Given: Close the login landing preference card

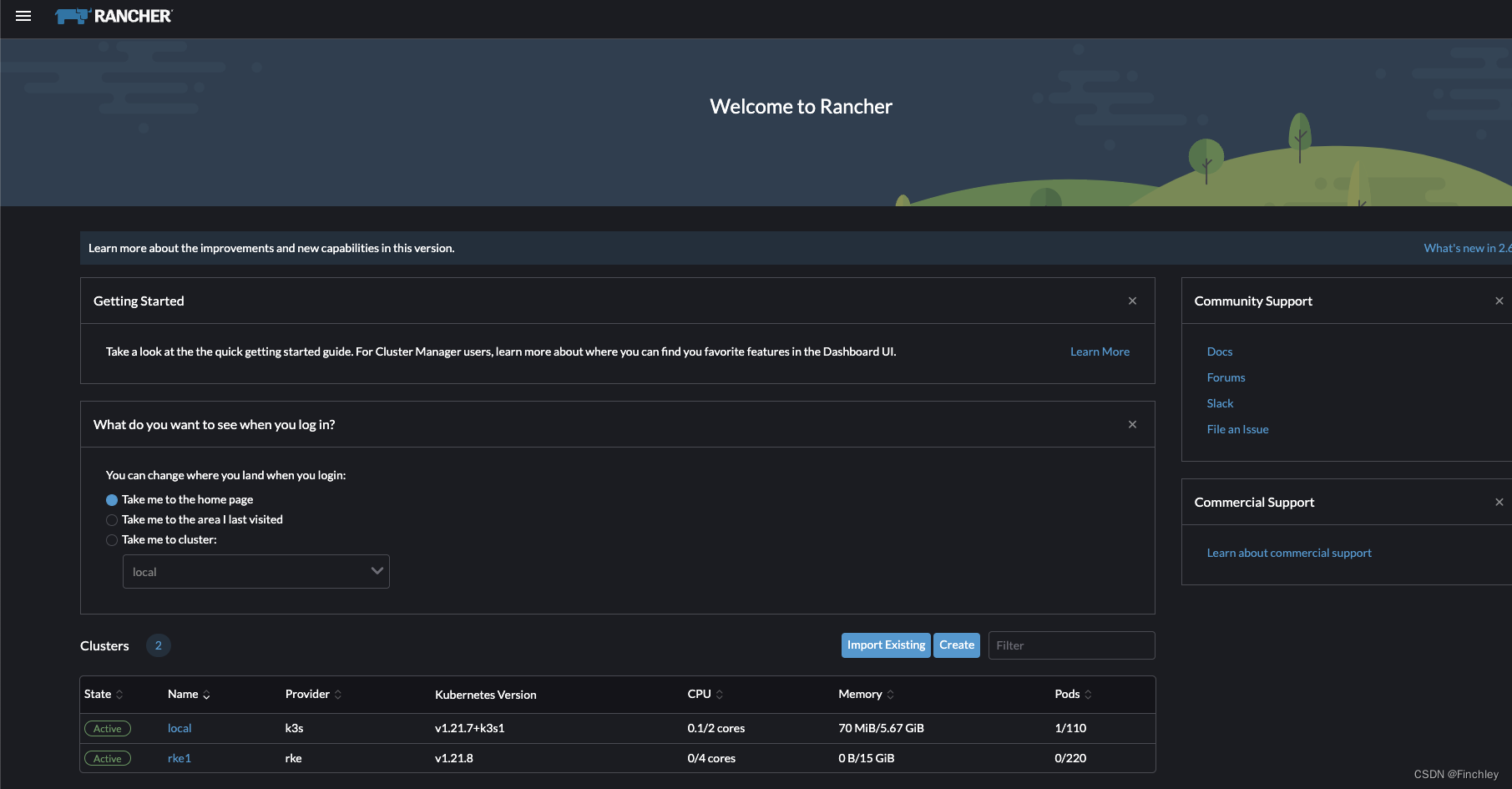Looking at the screenshot, I should click(1132, 424).
